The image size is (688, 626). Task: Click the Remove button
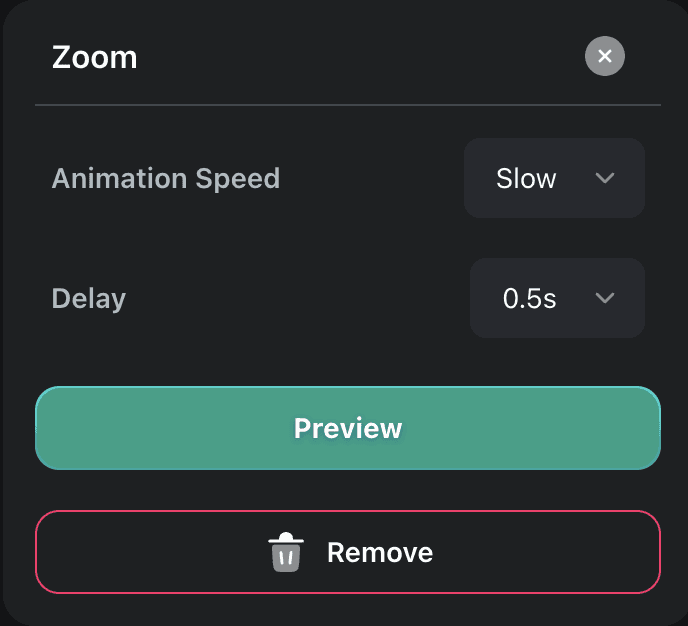coord(348,552)
